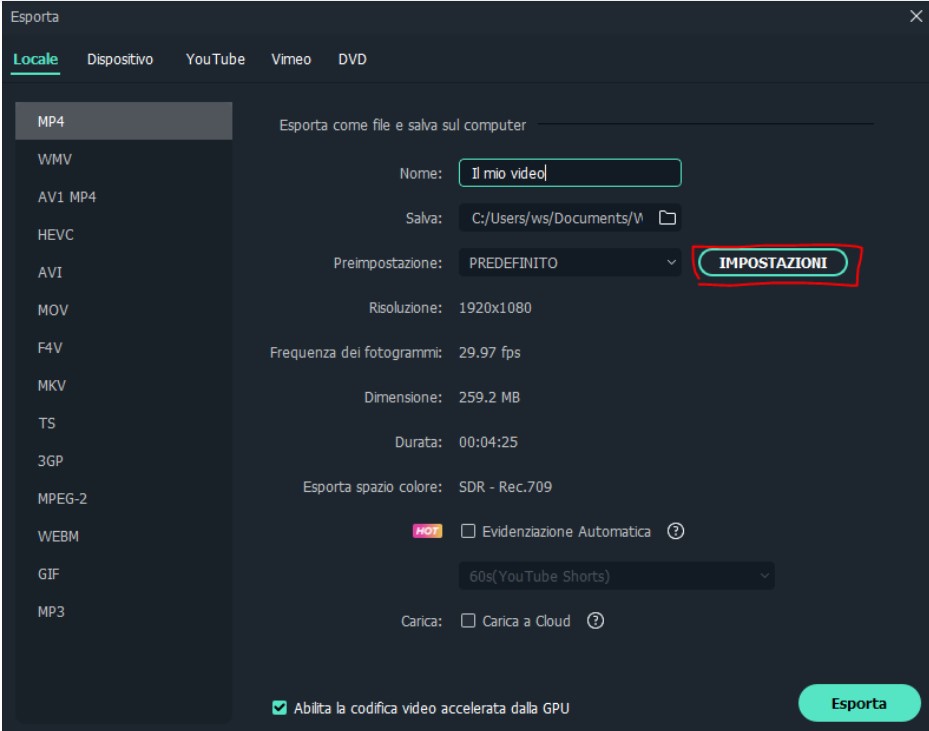Go to the DVD tab

tap(352, 60)
